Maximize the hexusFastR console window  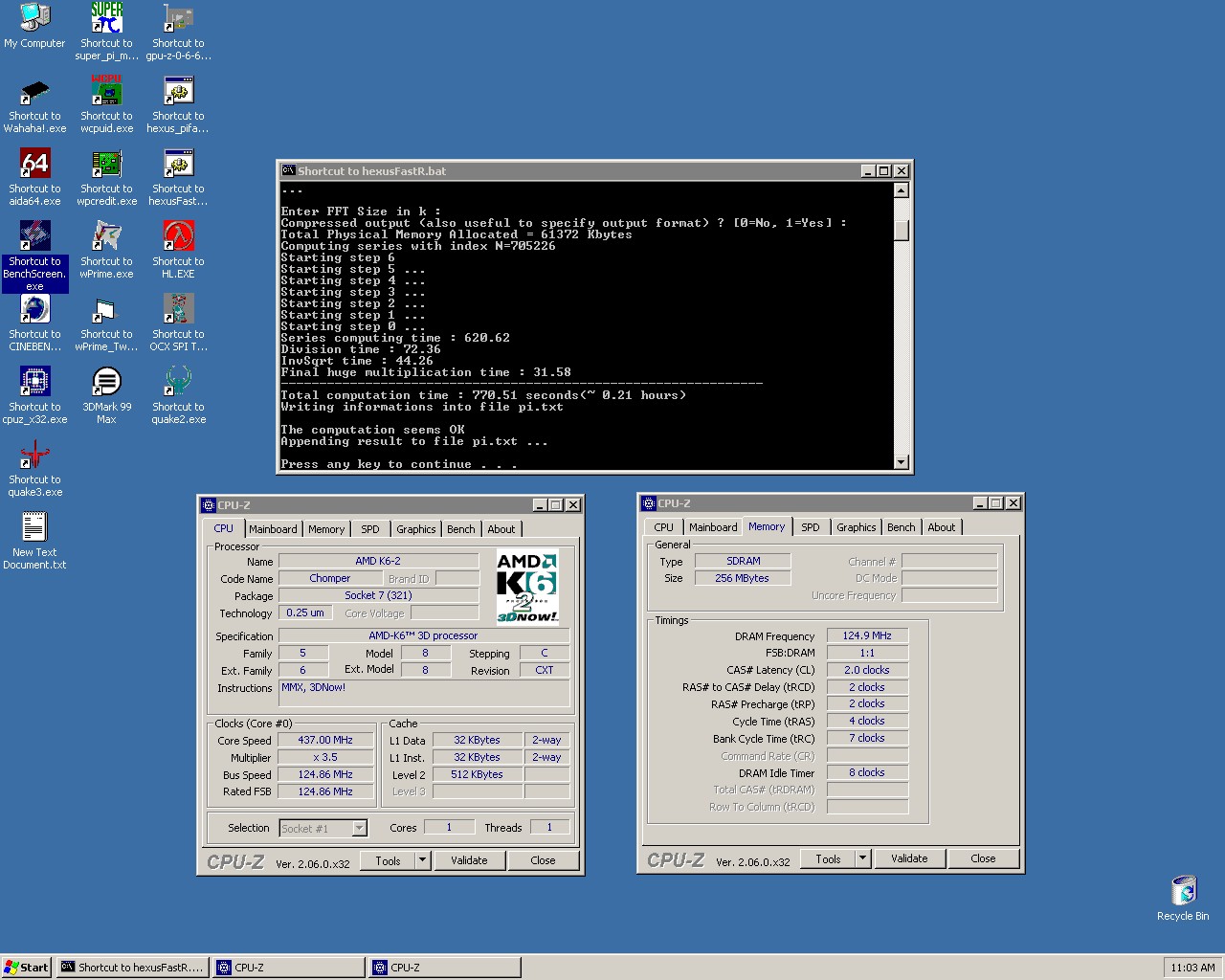coord(884,171)
